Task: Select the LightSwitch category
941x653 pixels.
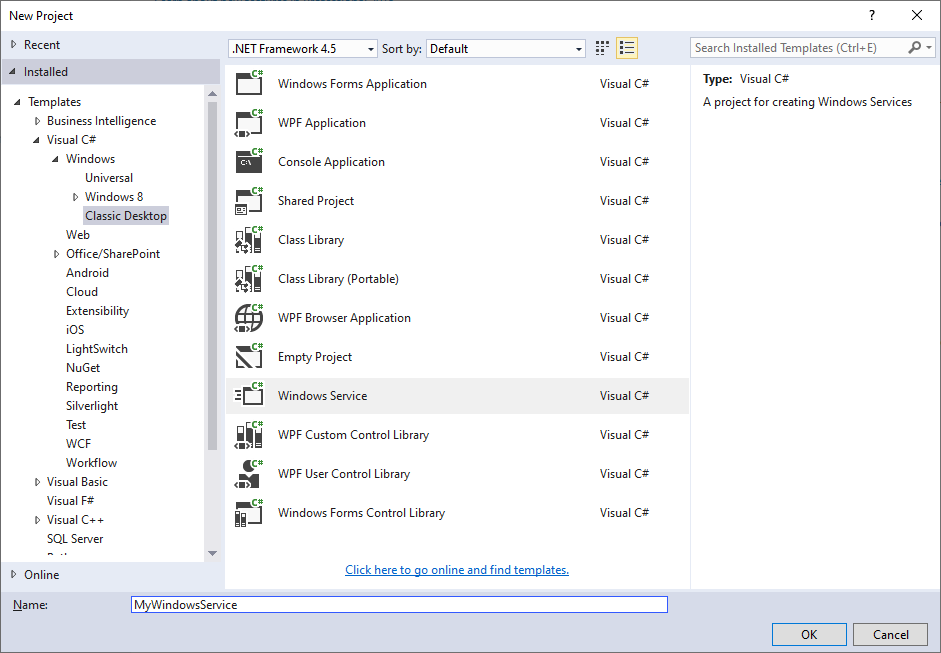Action: tap(97, 349)
